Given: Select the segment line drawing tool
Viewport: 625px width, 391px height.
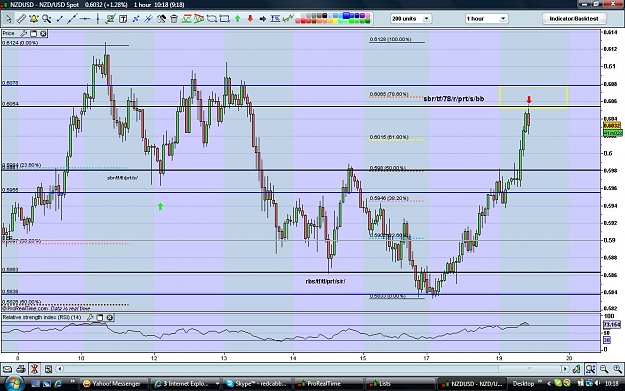Looking at the screenshot, I should click(x=59, y=19).
